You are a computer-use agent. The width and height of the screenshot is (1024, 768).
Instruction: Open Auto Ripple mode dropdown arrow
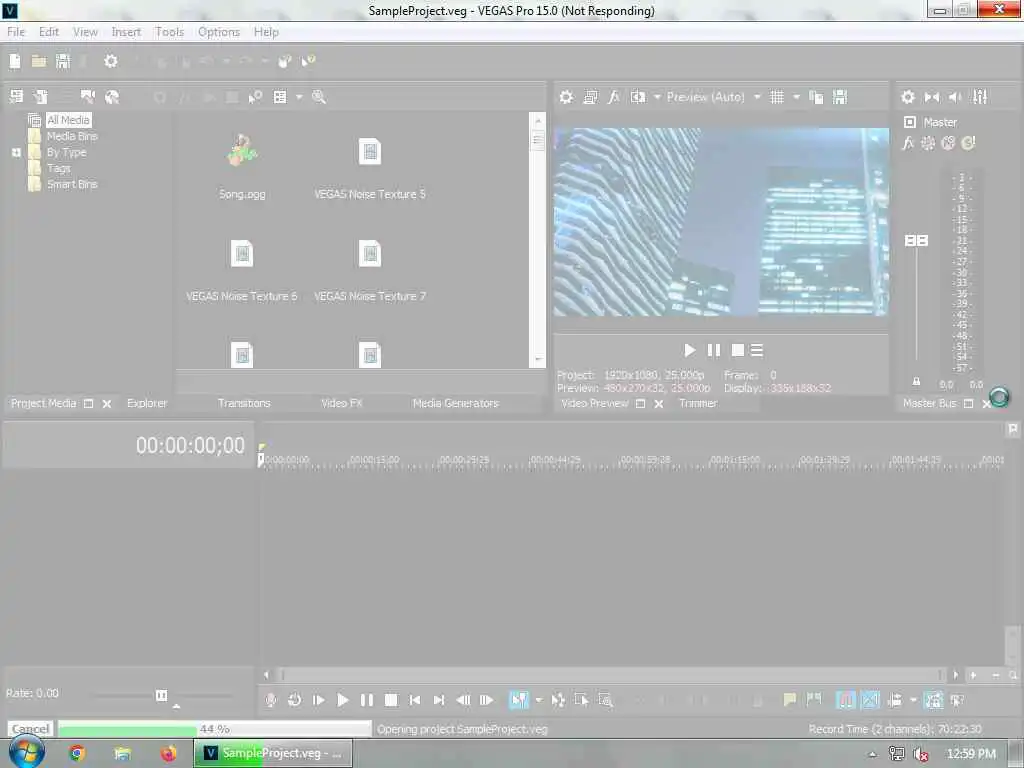(913, 700)
